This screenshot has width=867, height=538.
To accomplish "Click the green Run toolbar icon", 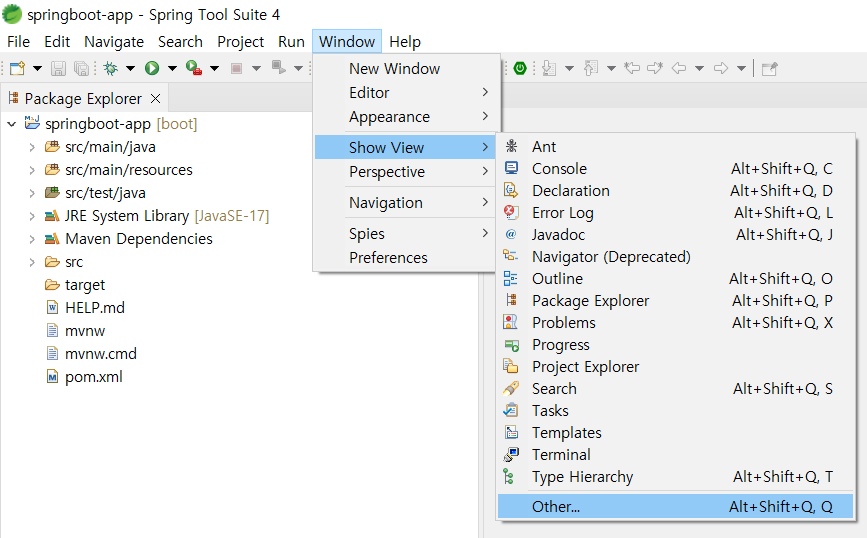I will (152, 68).
